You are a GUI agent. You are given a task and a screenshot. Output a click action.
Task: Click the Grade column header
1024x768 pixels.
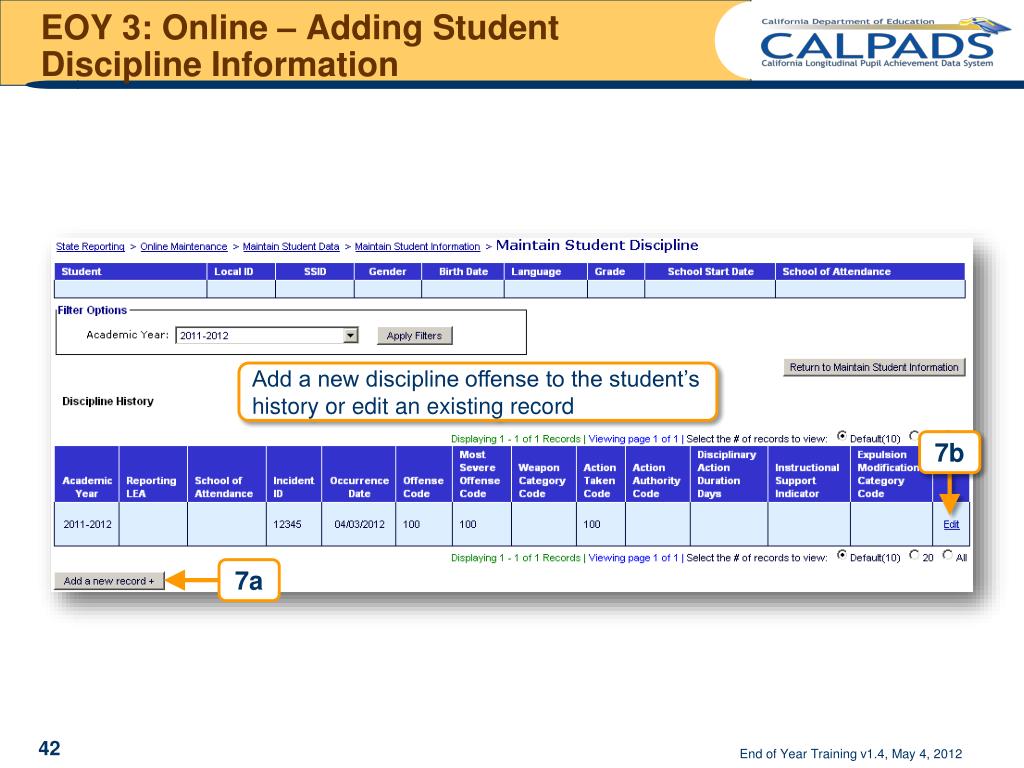pos(616,272)
